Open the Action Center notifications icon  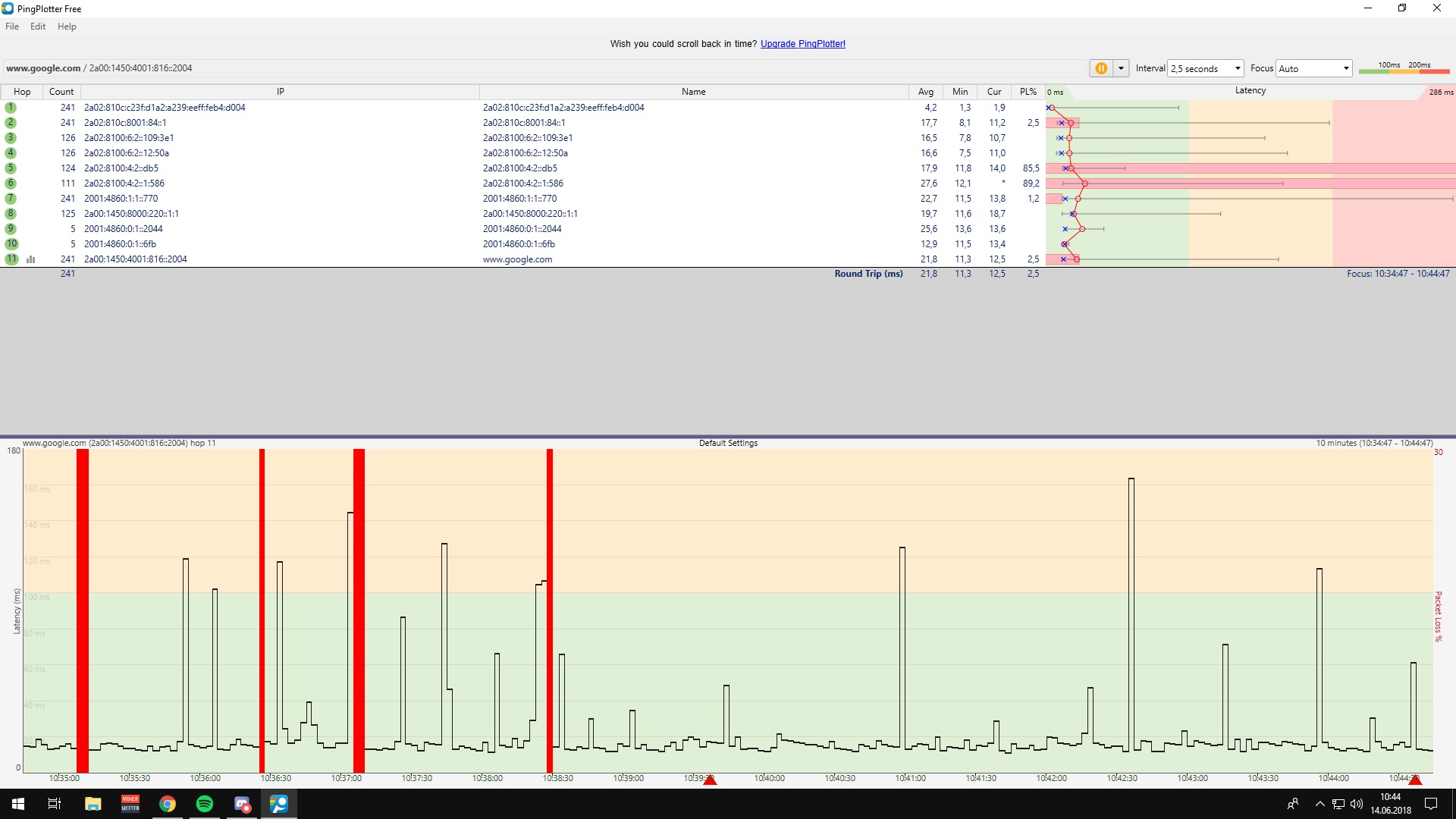tap(1431, 804)
